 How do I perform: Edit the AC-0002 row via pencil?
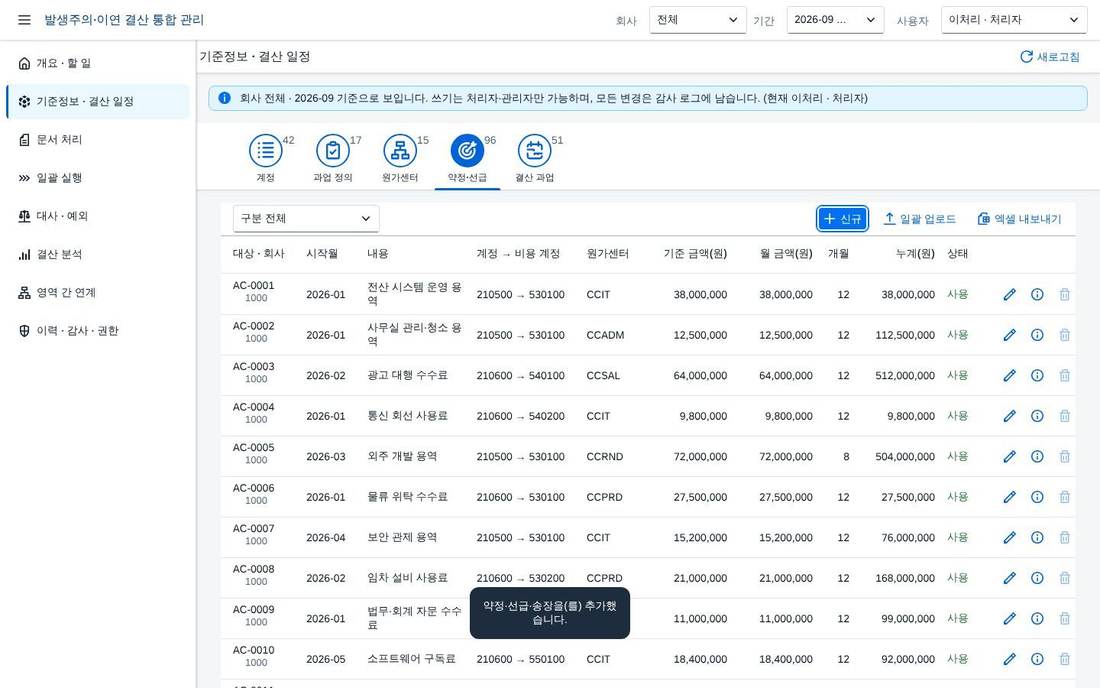tap(1010, 335)
